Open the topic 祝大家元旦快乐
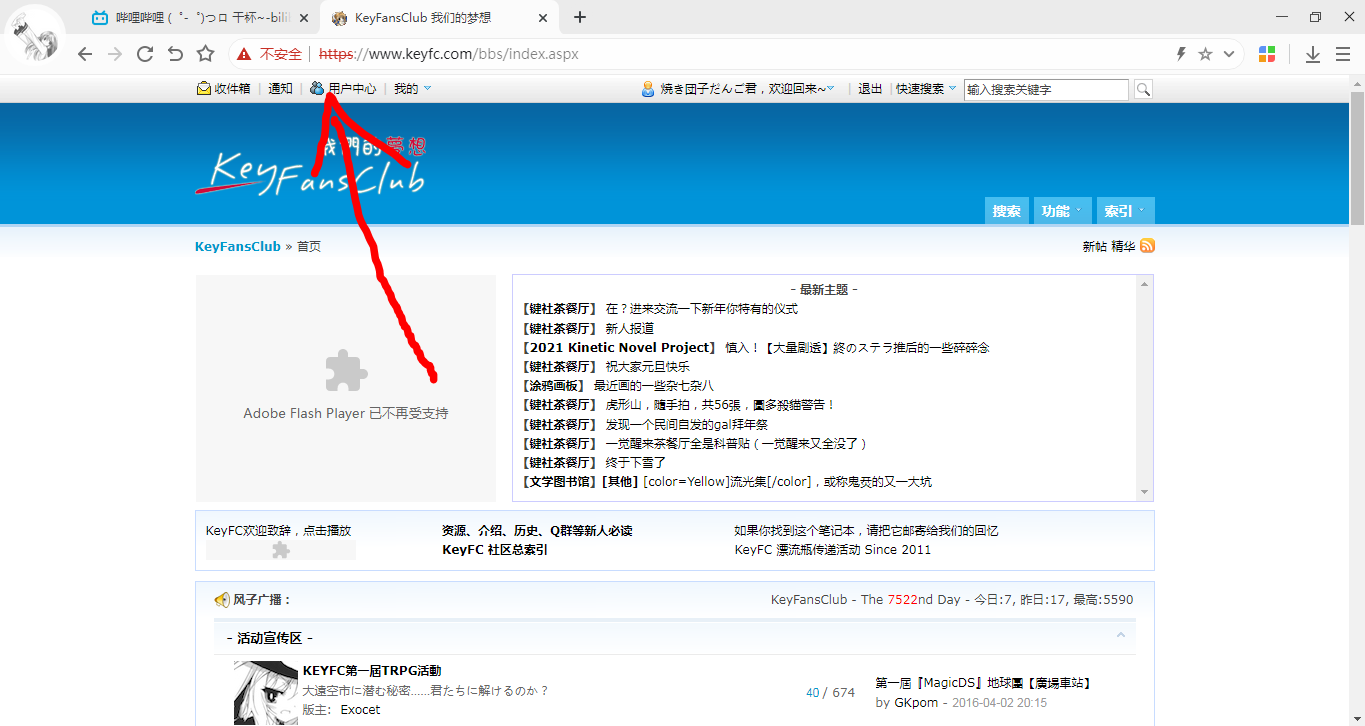Image resolution: width=1365 pixels, height=726 pixels. coord(648,366)
